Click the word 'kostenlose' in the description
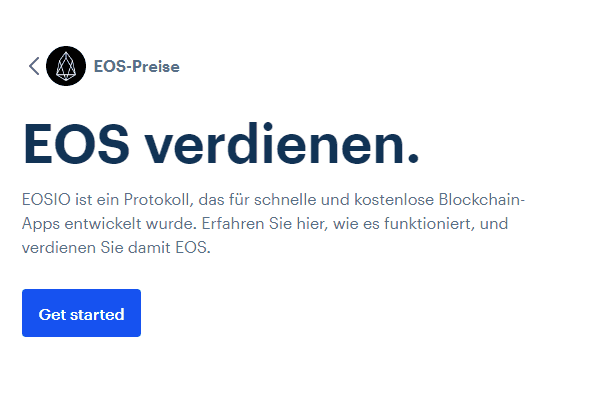Image resolution: width=595 pixels, height=407 pixels. point(394,200)
